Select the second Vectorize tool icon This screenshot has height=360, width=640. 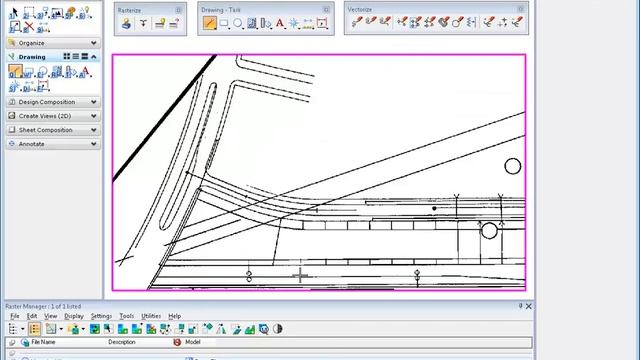[x=371, y=22]
